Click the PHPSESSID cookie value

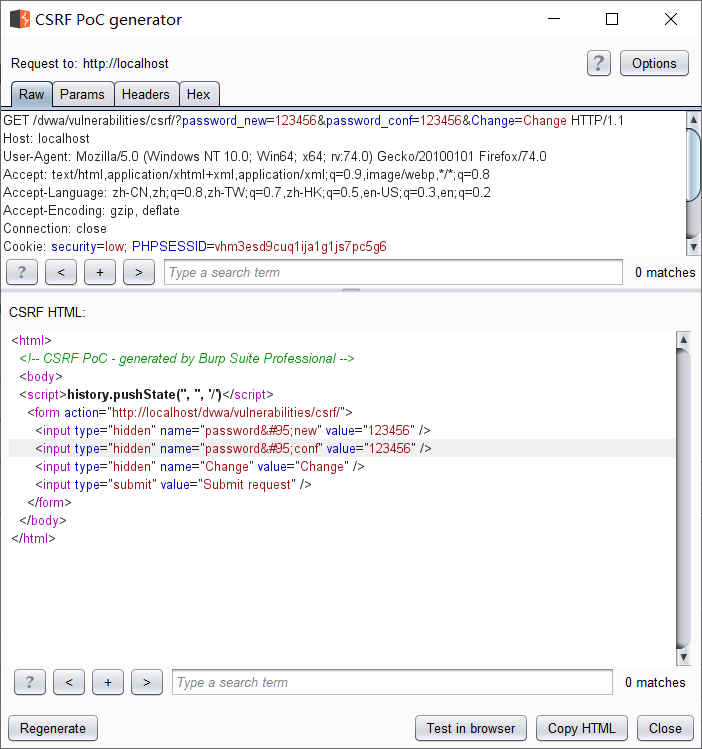pyautogui.click(x=300, y=246)
